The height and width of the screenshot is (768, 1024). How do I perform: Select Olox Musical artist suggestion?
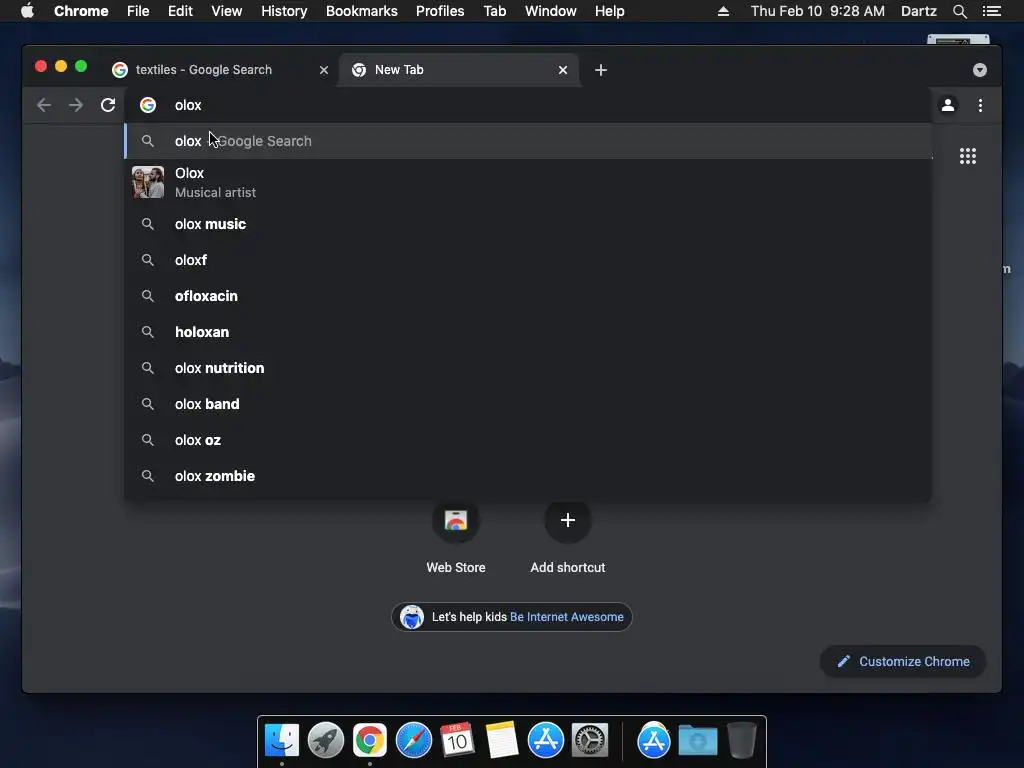click(x=528, y=182)
